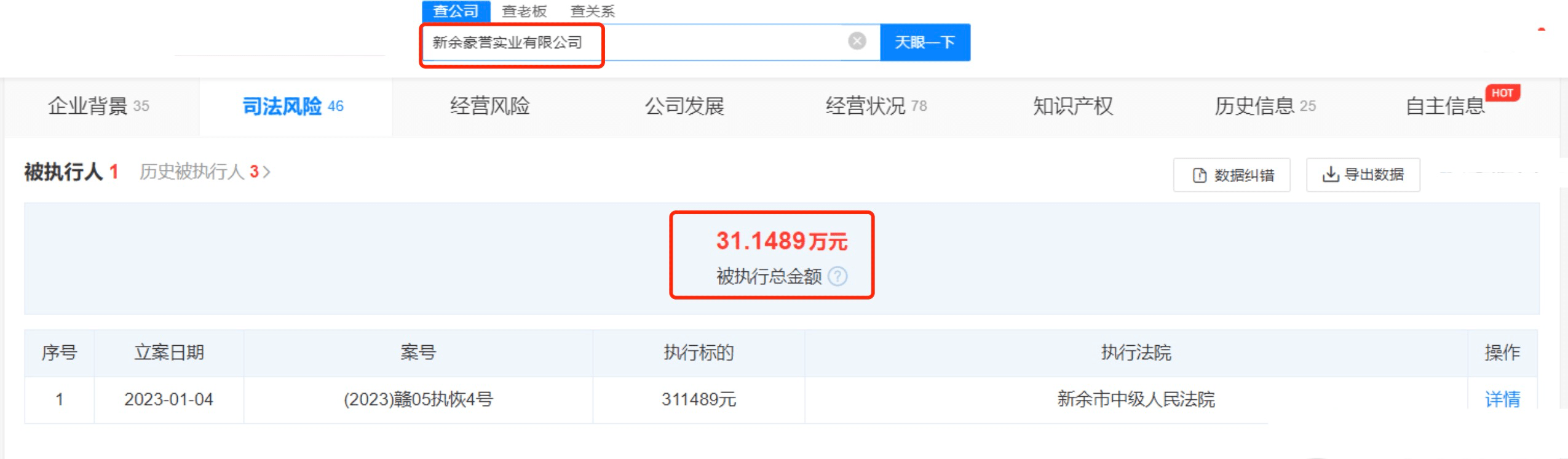Image resolution: width=1568 pixels, height=459 pixels.
Task: Open the 经营状况 tab
Action: [x=876, y=106]
